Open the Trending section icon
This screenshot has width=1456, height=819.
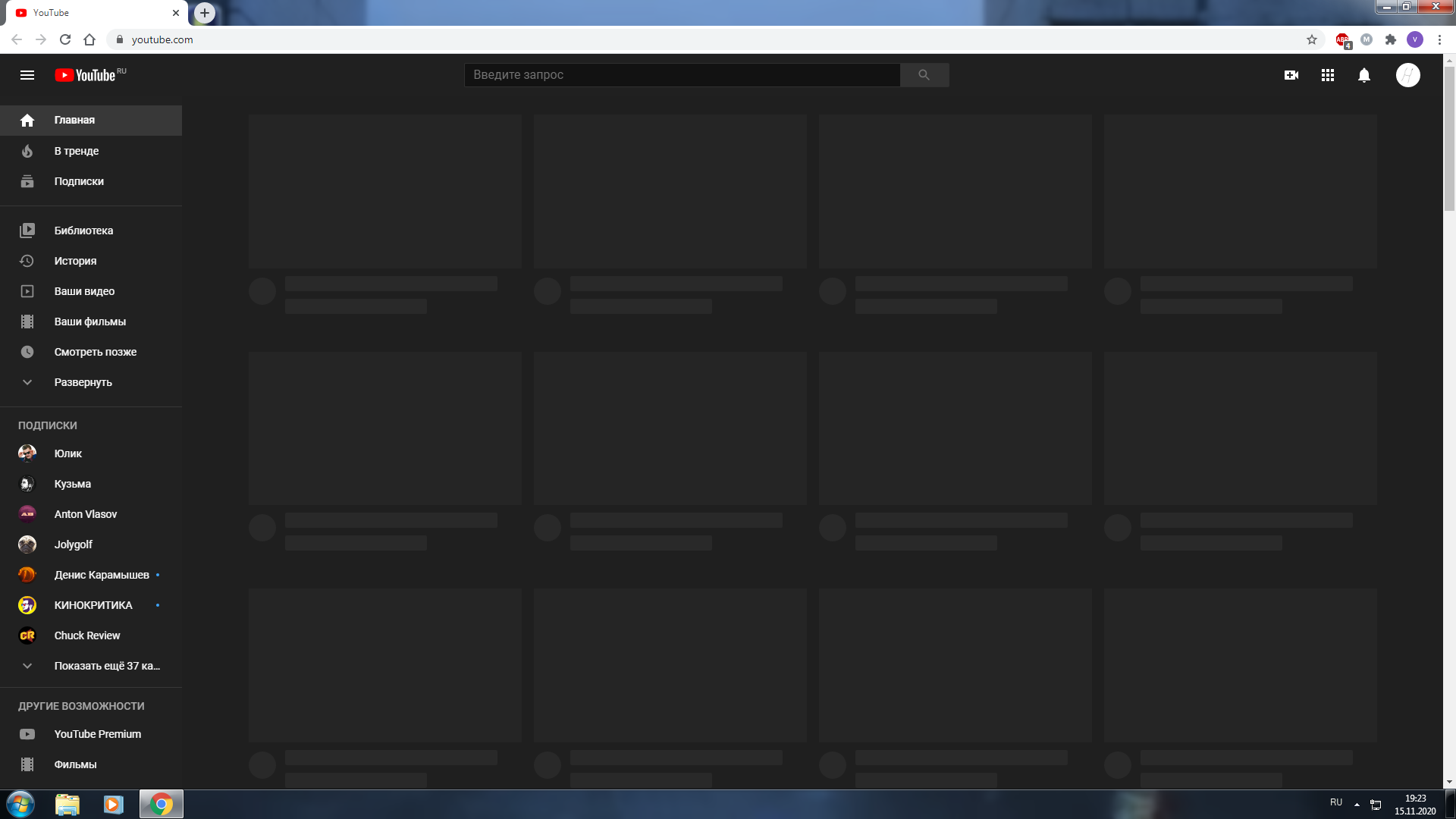[27, 150]
